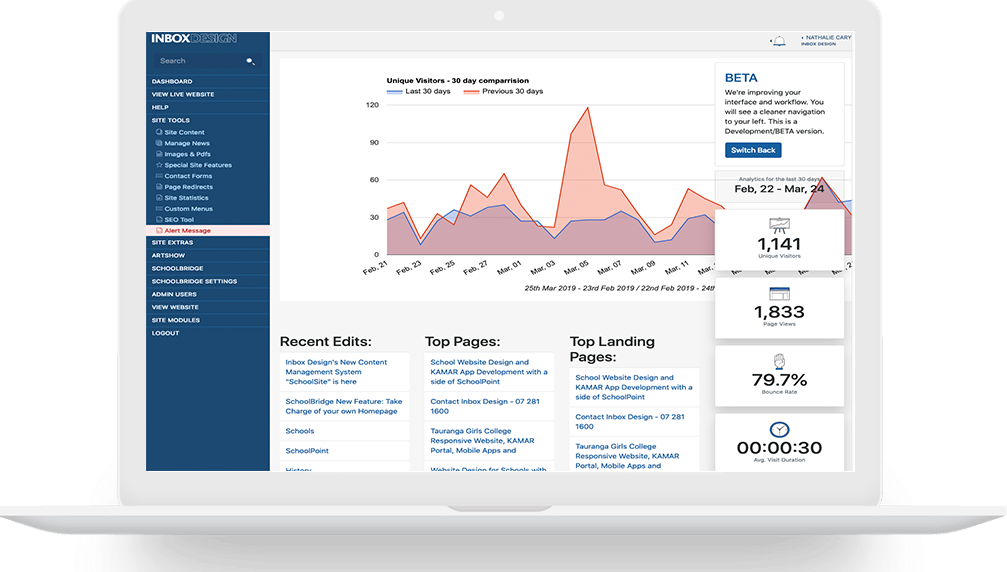The height and width of the screenshot is (572, 1007).
Task: Click the Feb, 22 - Mar, 24 date range
Action: [x=779, y=189]
